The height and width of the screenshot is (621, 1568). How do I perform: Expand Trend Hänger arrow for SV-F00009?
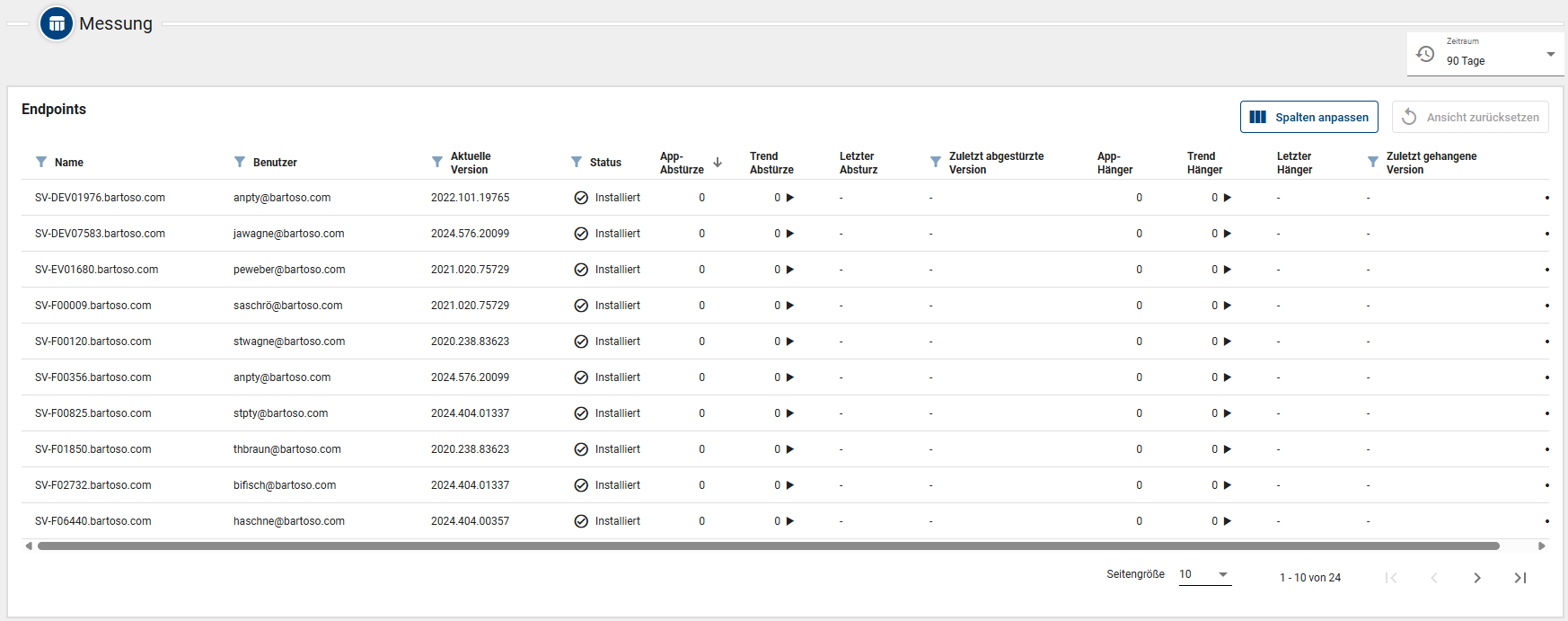1228,306
